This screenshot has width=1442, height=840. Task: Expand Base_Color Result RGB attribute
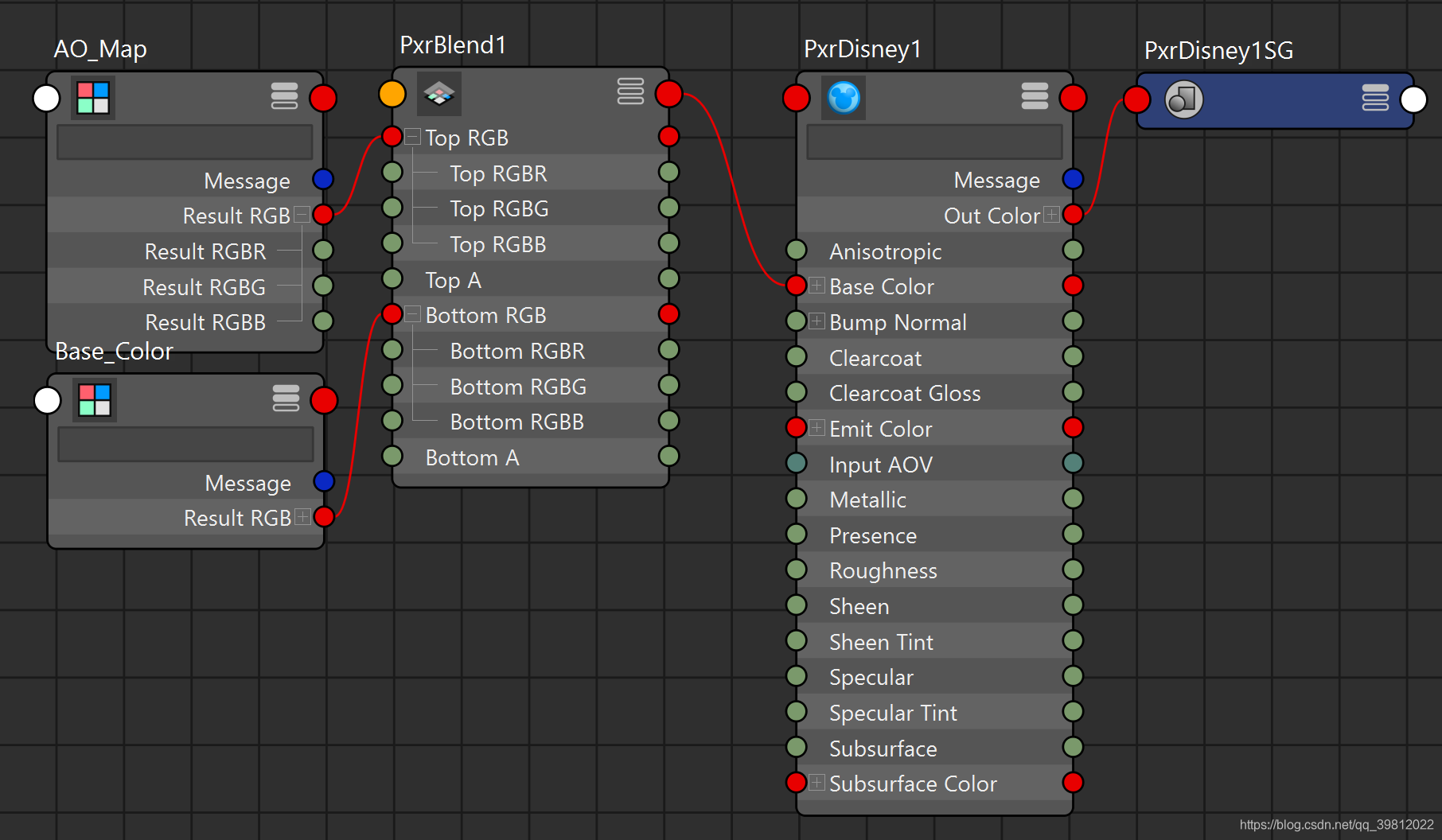[302, 517]
